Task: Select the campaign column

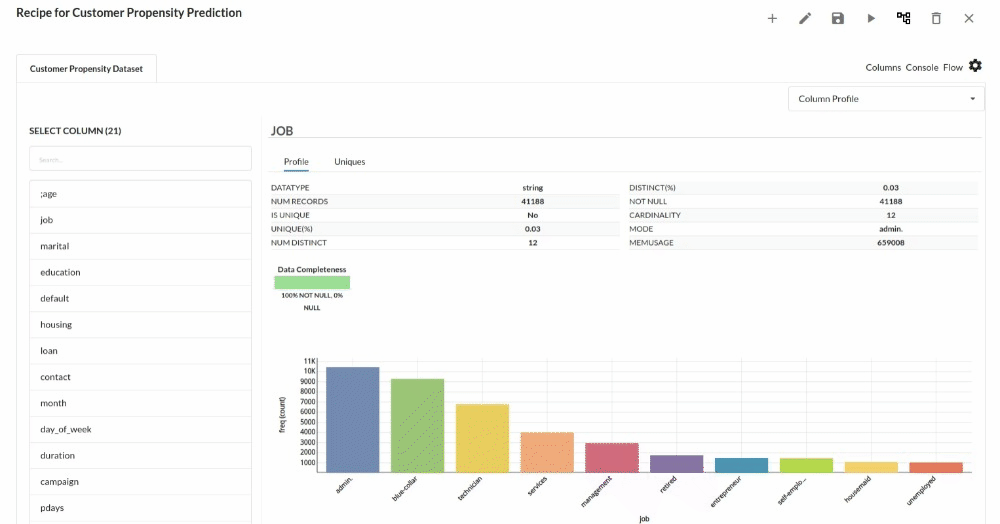Action: (x=140, y=481)
